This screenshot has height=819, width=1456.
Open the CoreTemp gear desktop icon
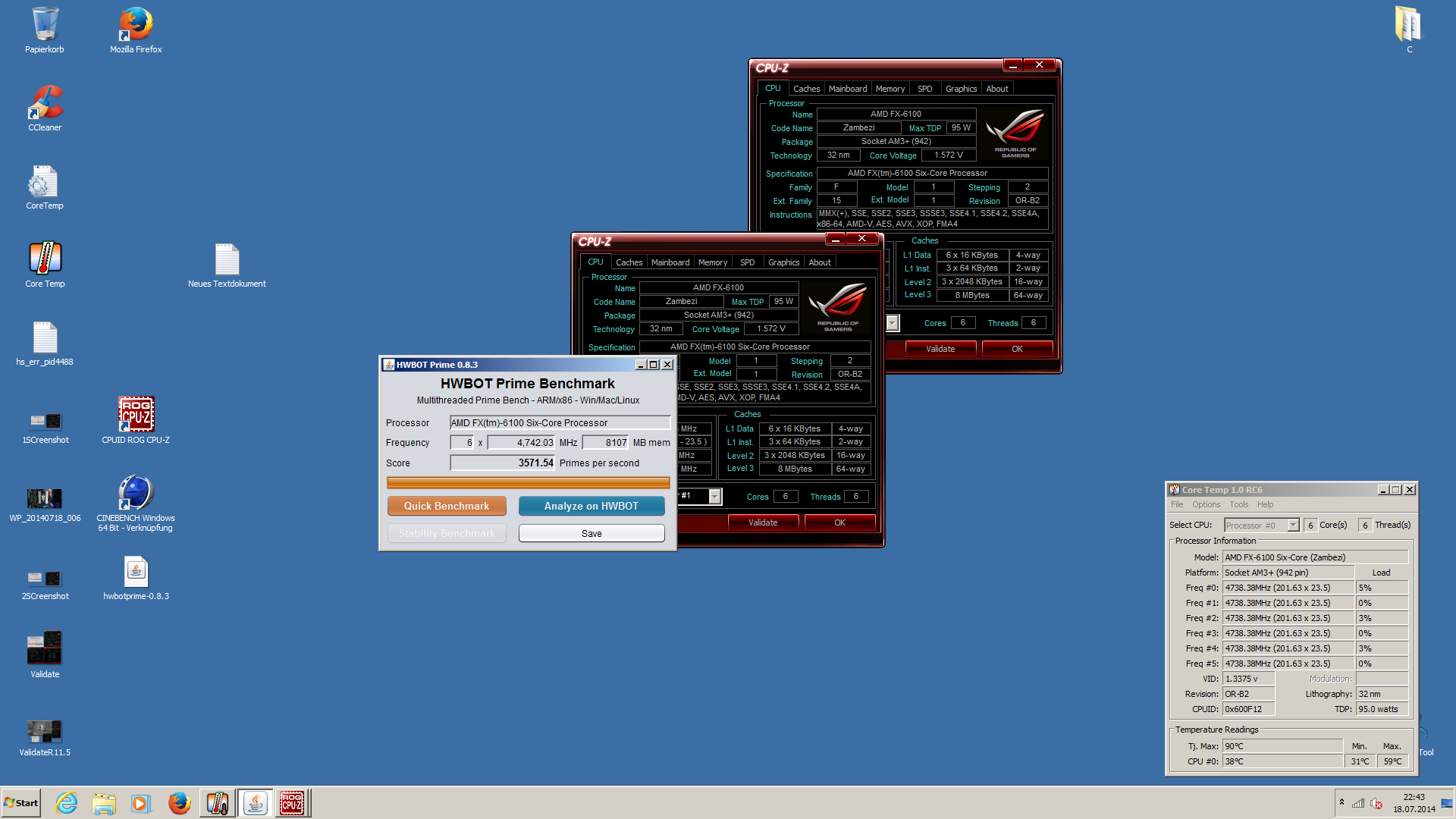(45, 187)
